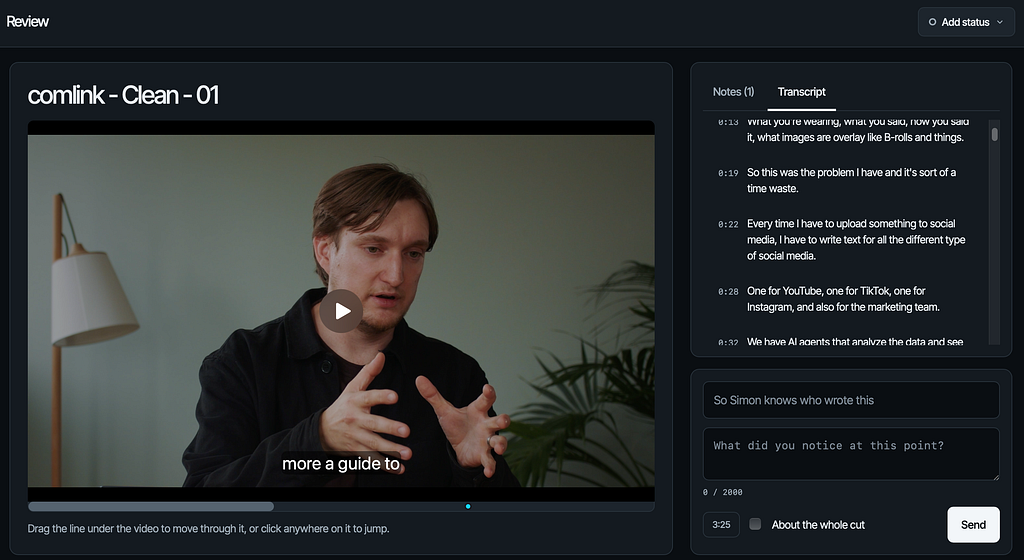Screen dimensions: 1024x560
Task: Select the Transcript tab
Action: point(801,92)
